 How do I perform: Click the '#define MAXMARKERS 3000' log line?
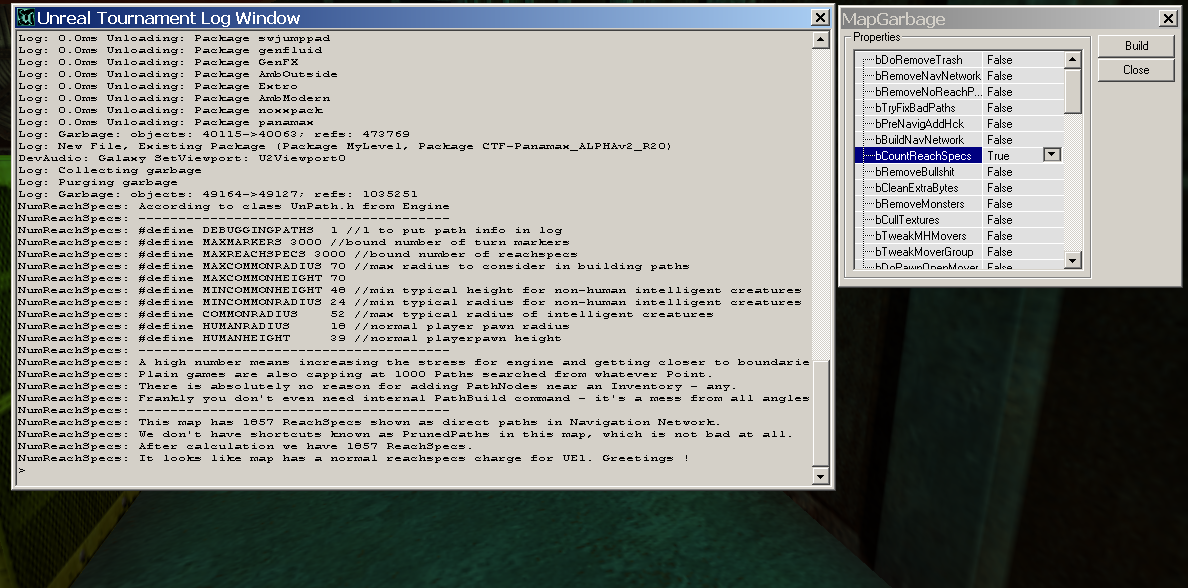[x=293, y=242]
